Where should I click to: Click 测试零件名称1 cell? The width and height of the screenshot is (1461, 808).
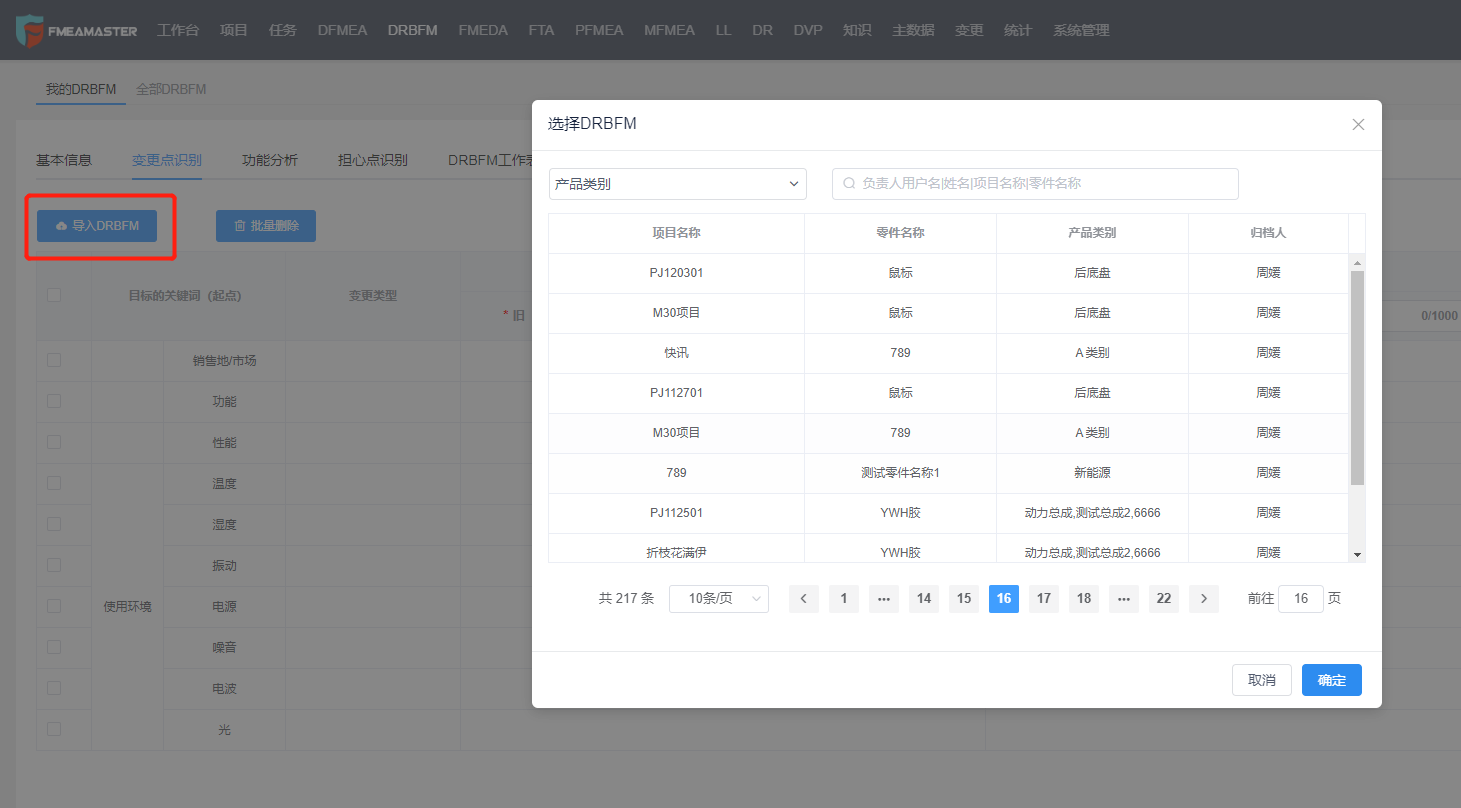tap(900, 473)
